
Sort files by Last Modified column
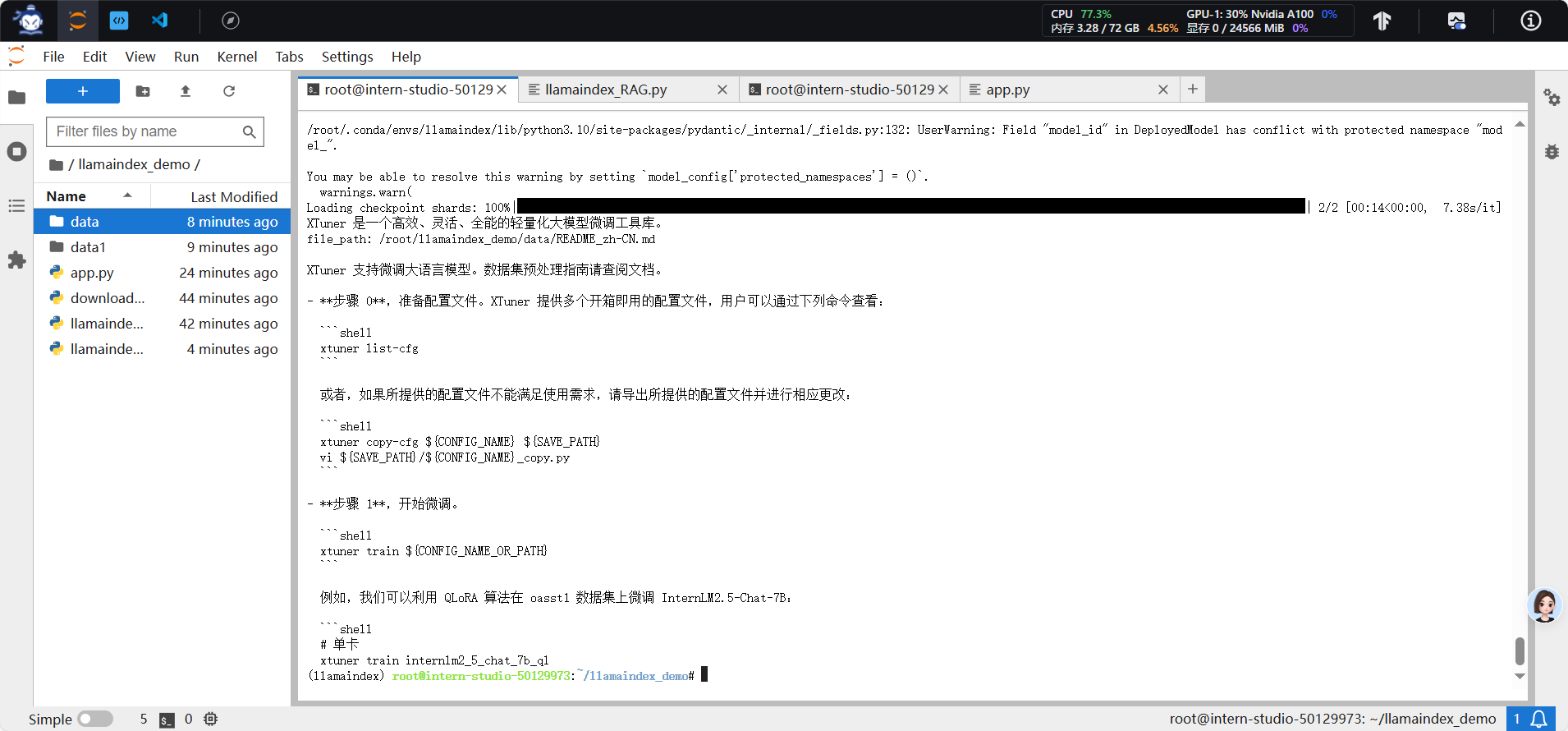click(234, 197)
